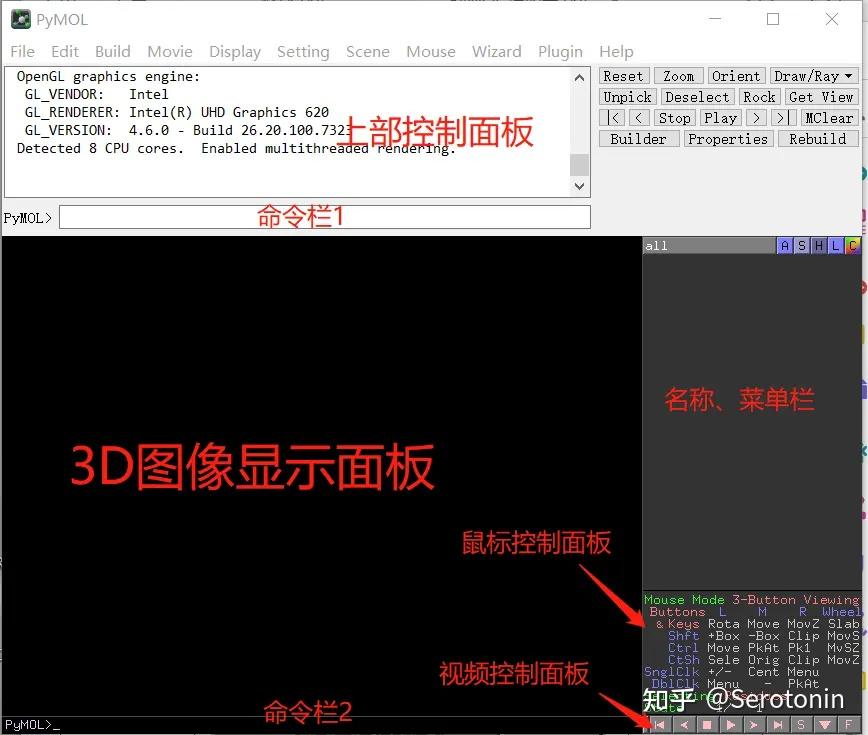Open the Color (C) menu for all
Screen dimensions: 868x735
pos(852,246)
